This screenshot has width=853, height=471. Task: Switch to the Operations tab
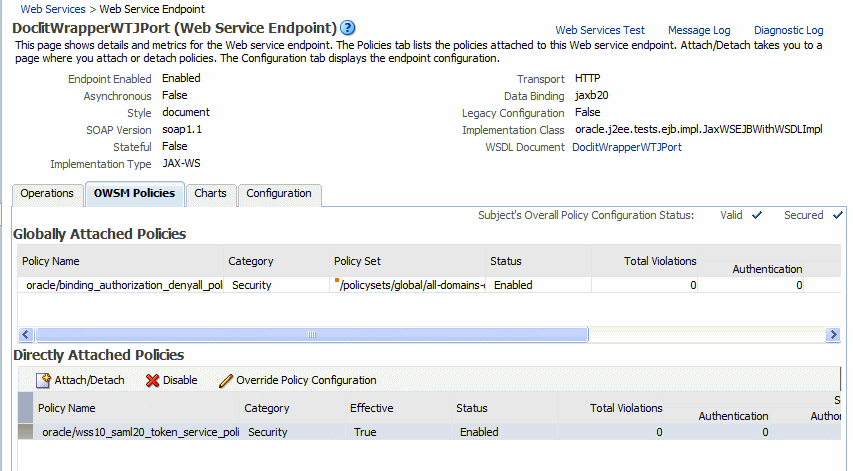pyautogui.click(x=47, y=193)
